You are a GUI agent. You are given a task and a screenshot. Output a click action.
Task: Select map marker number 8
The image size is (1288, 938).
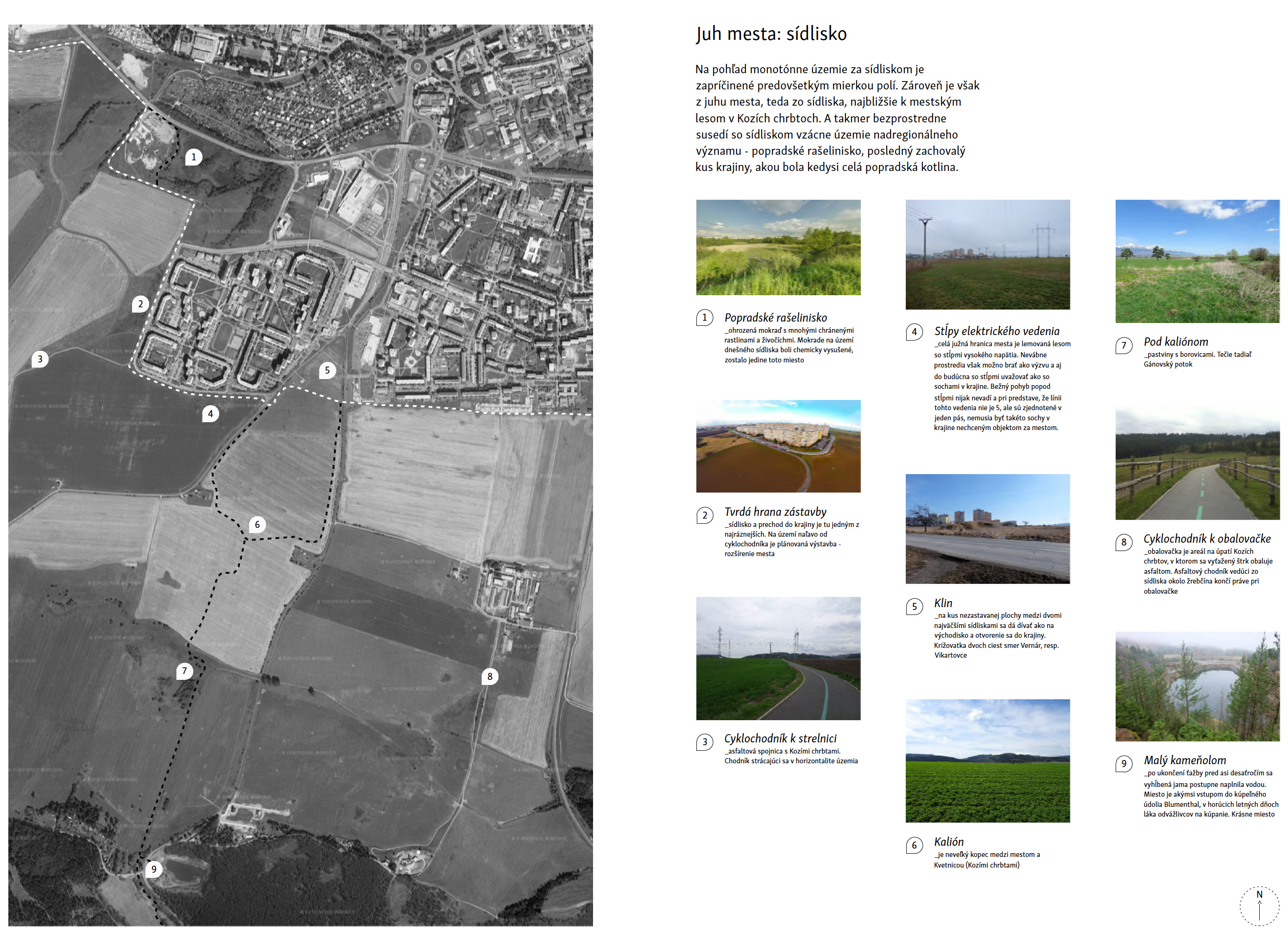click(490, 677)
